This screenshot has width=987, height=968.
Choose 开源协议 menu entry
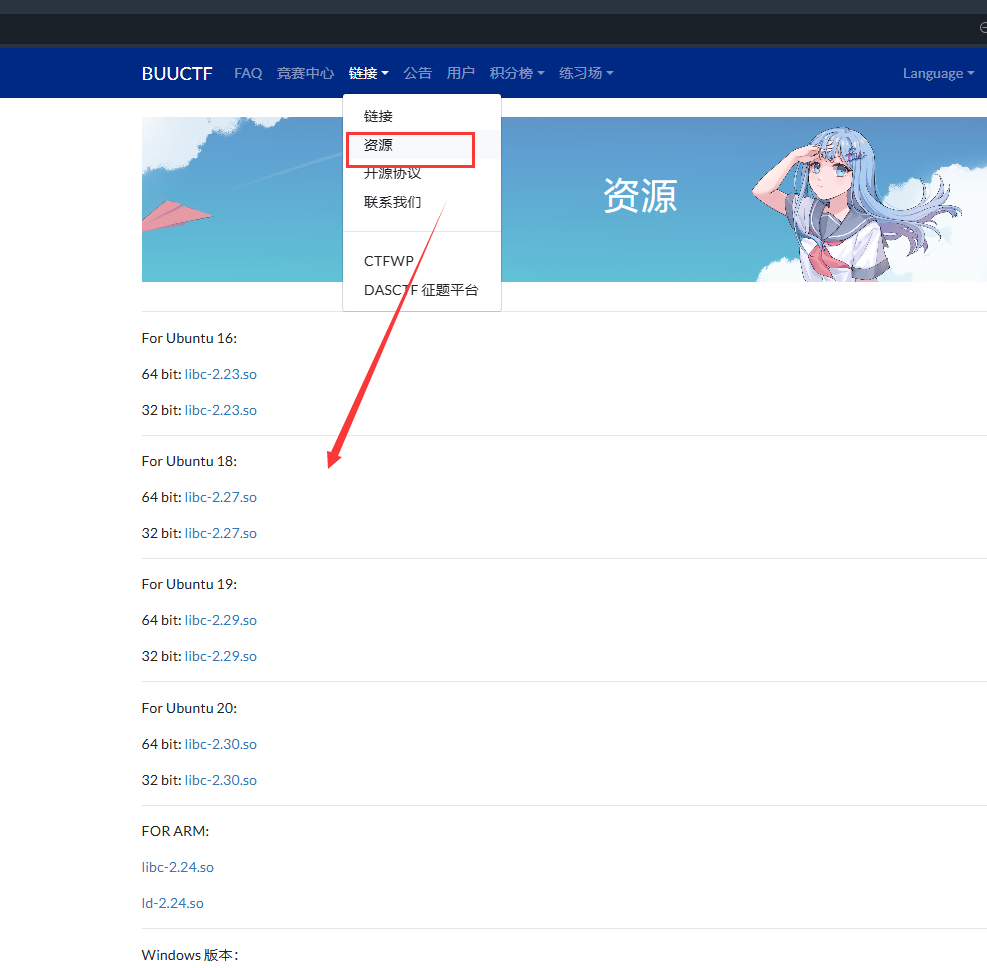[422, 173]
